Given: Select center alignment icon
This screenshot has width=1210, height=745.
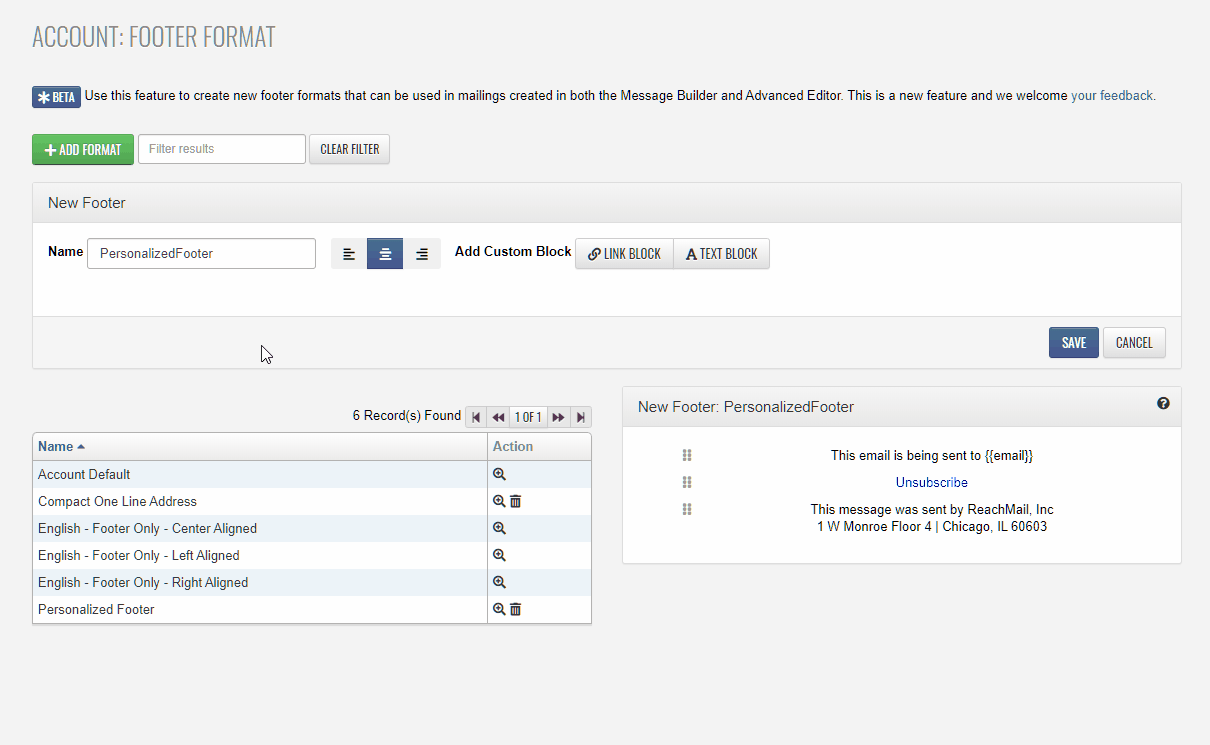Looking at the screenshot, I should point(385,254).
